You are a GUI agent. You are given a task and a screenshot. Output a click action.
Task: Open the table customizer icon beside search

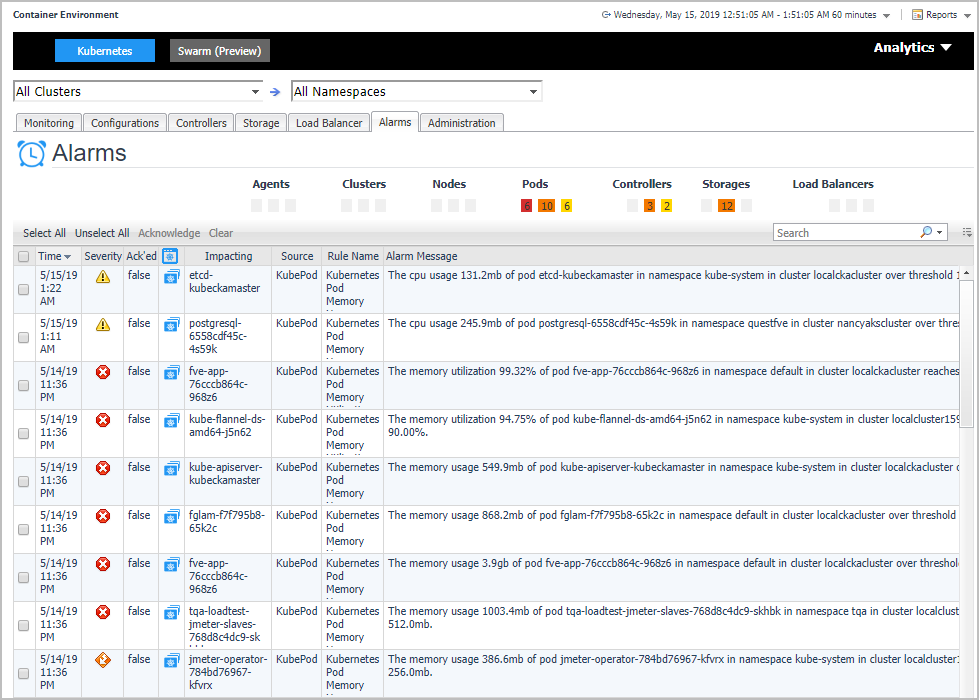[967, 232]
